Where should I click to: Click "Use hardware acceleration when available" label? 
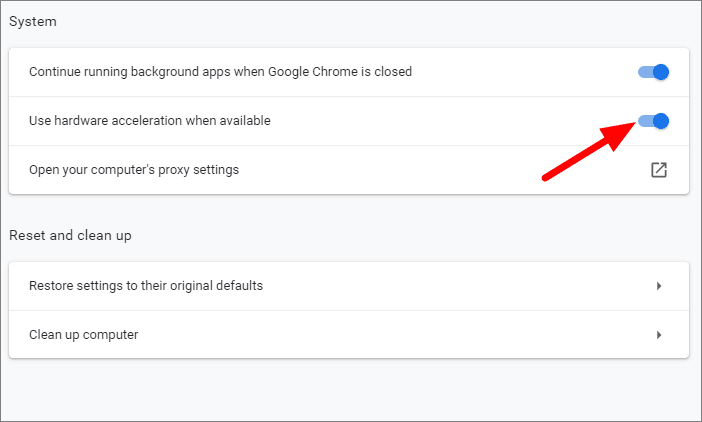coord(150,121)
